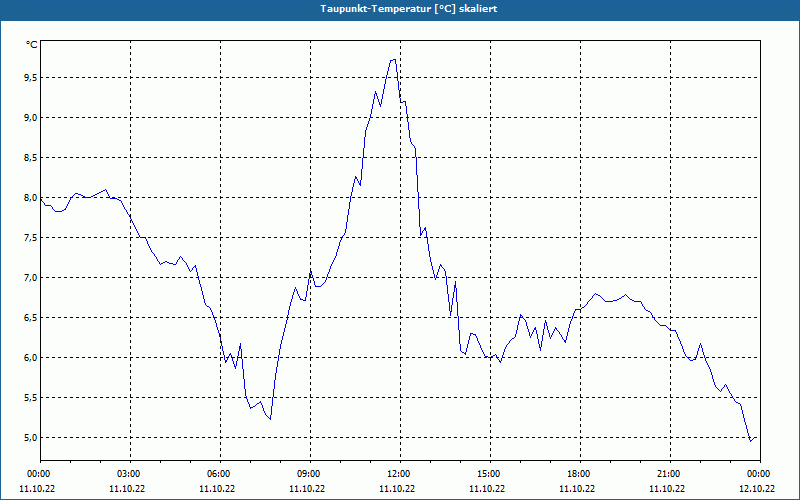
Task: Click the 8,5 y-axis label
Action: click(x=31, y=158)
